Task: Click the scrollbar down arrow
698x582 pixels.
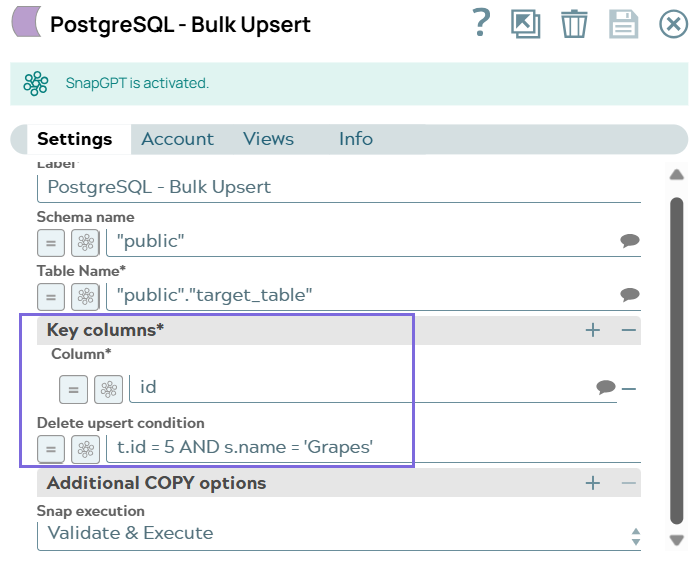Action: pos(677,540)
